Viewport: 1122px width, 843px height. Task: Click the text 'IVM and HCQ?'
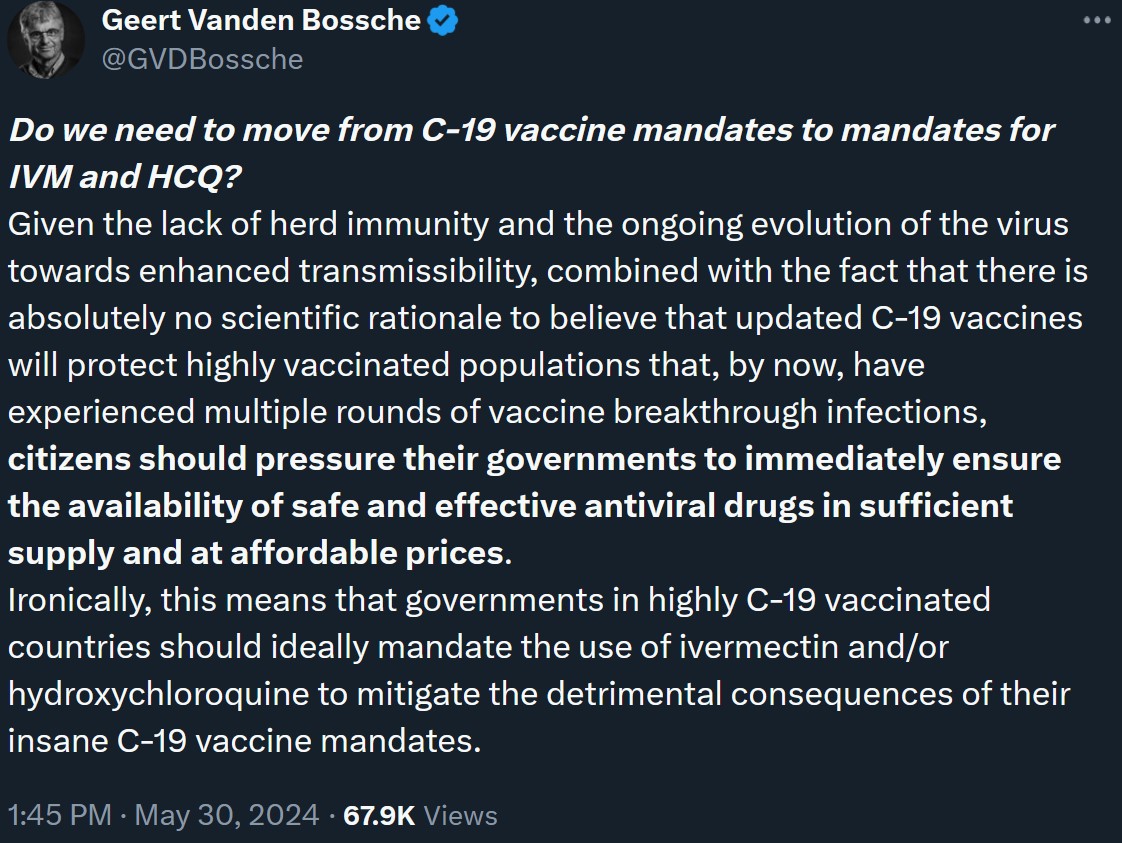[x=125, y=177]
